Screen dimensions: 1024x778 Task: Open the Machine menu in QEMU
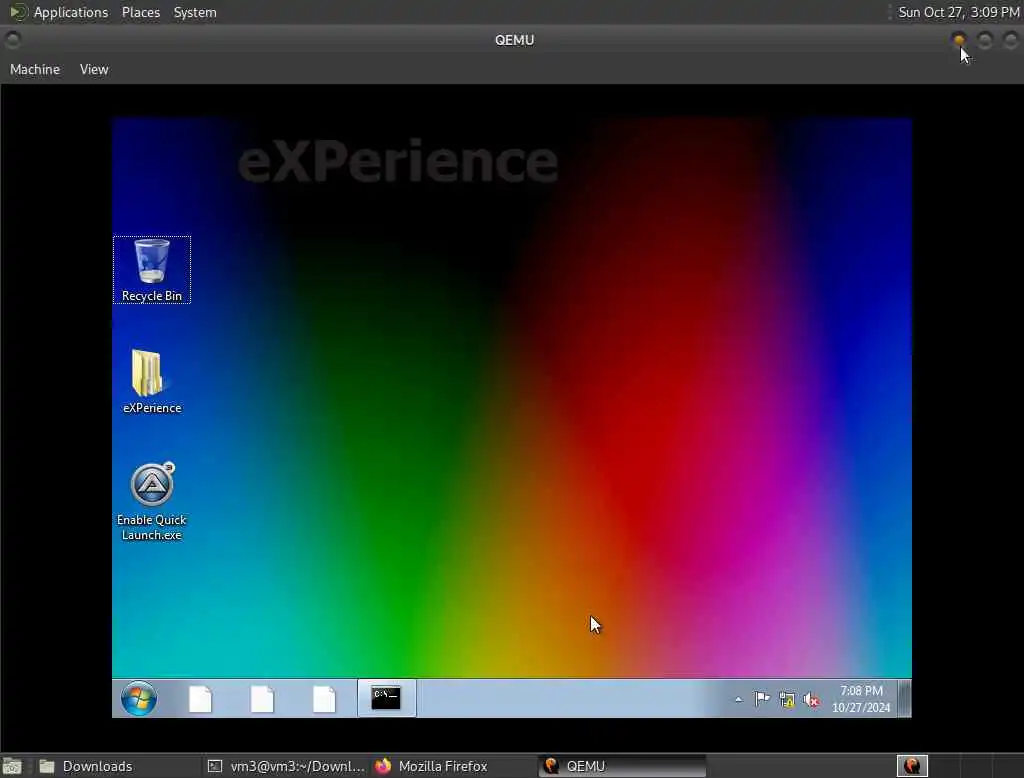click(x=35, y=69)
